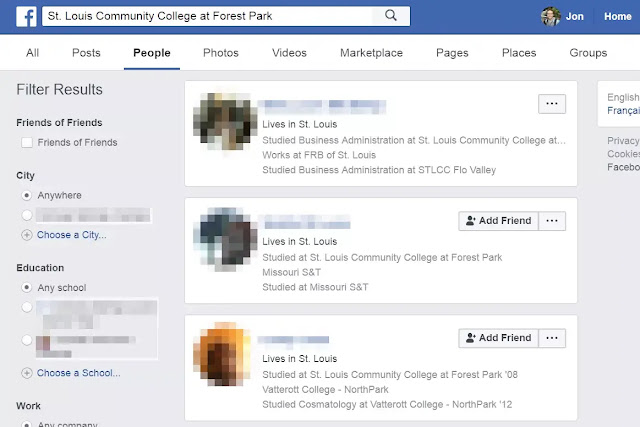Screen dimensions: 640x427
Task: Open the Photos tab
Action: (221, 53)
